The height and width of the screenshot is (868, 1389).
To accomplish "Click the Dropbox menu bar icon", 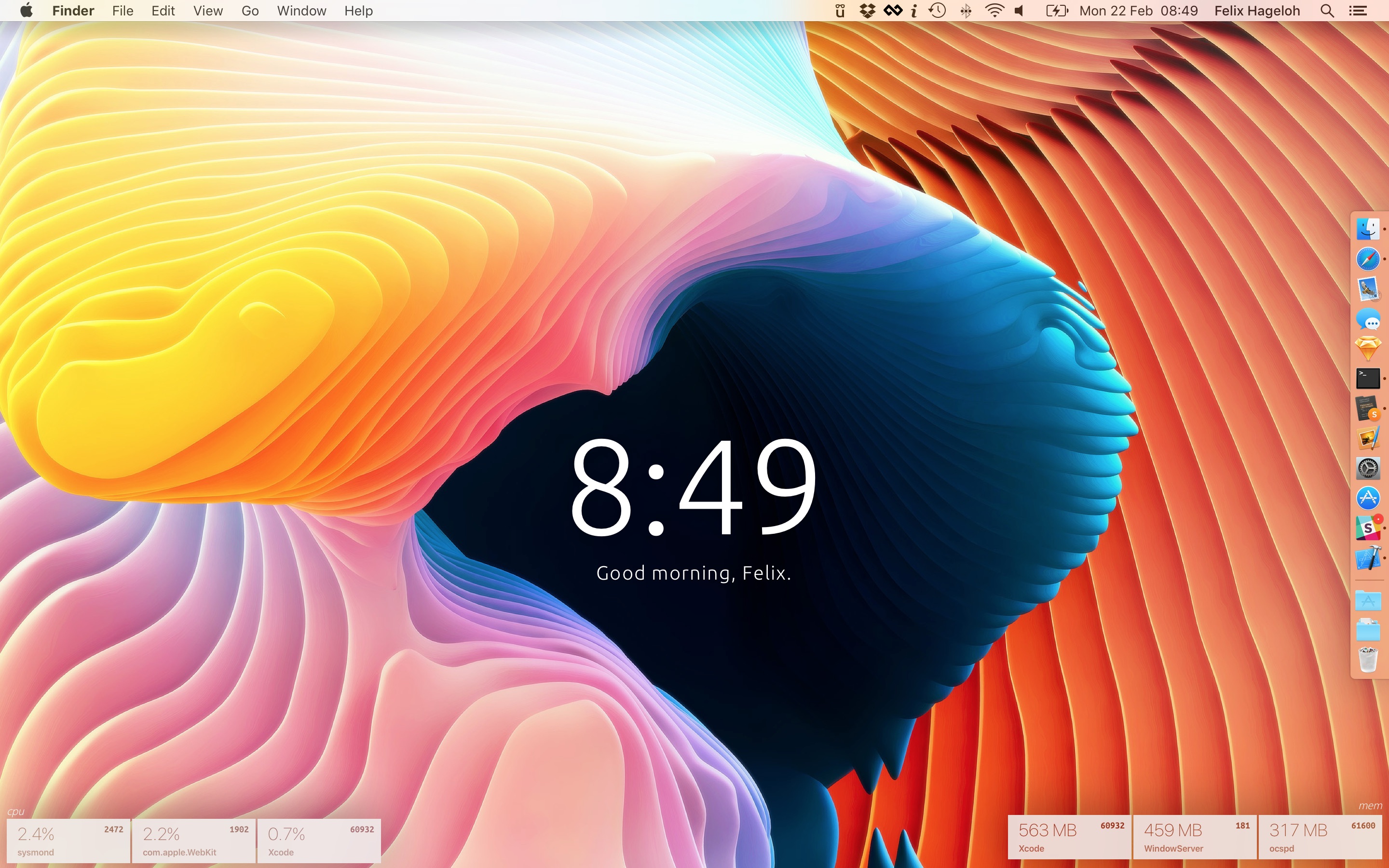I will click(867, 11).
